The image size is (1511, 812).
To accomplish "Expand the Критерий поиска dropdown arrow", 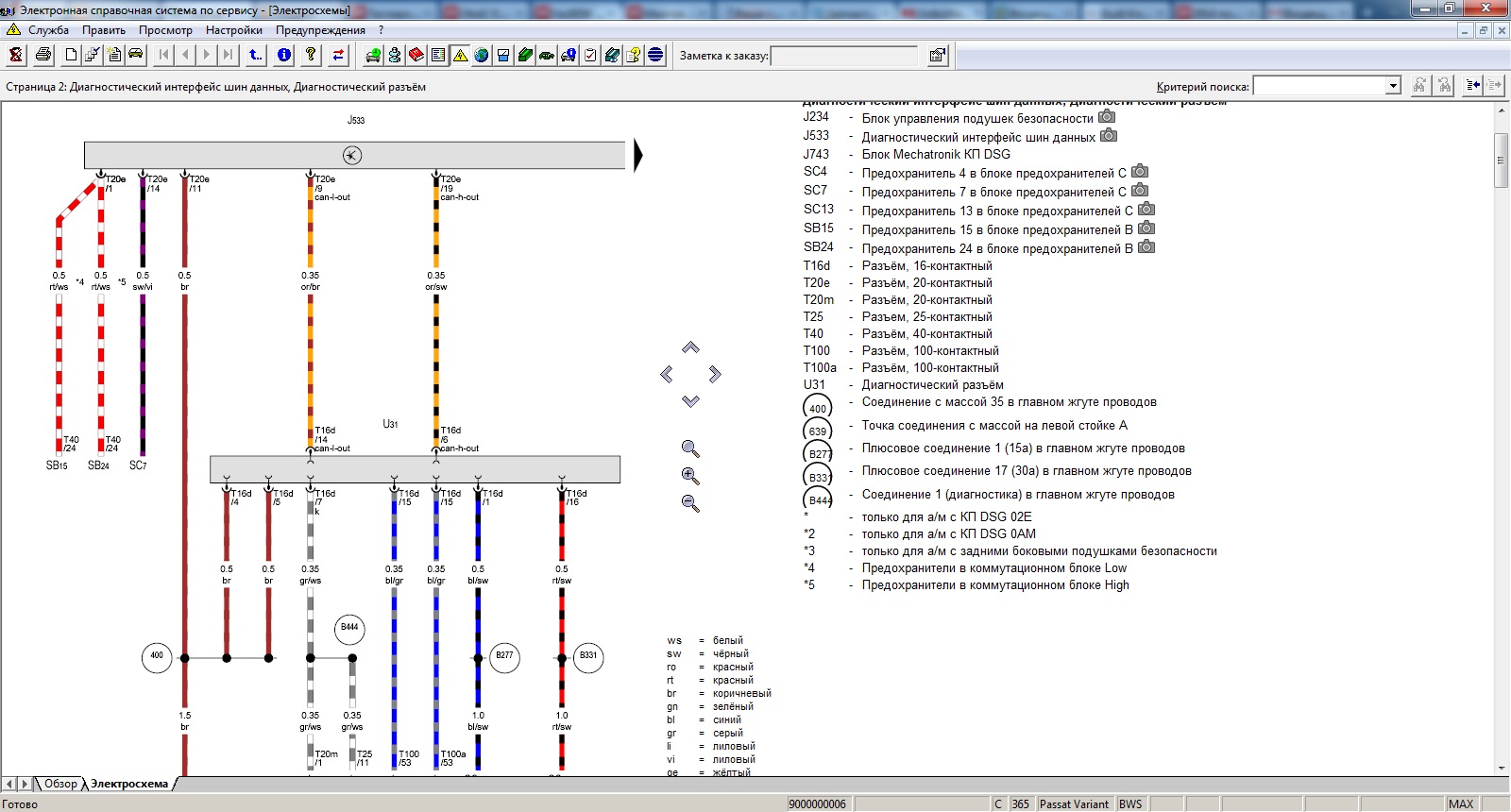I will point(1393,86).
